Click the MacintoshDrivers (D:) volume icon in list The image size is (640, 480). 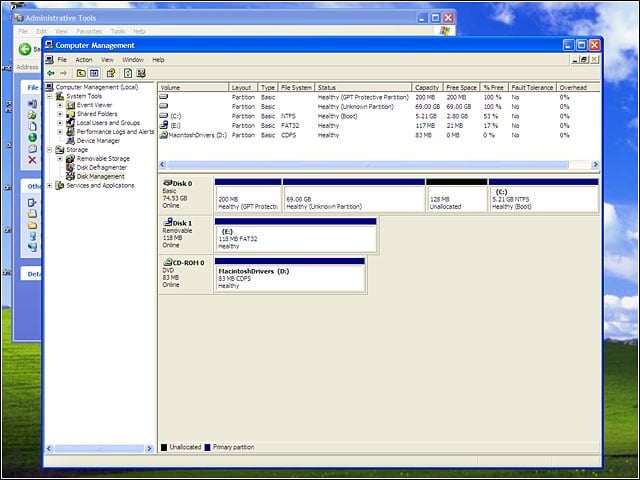coord(164,135)
